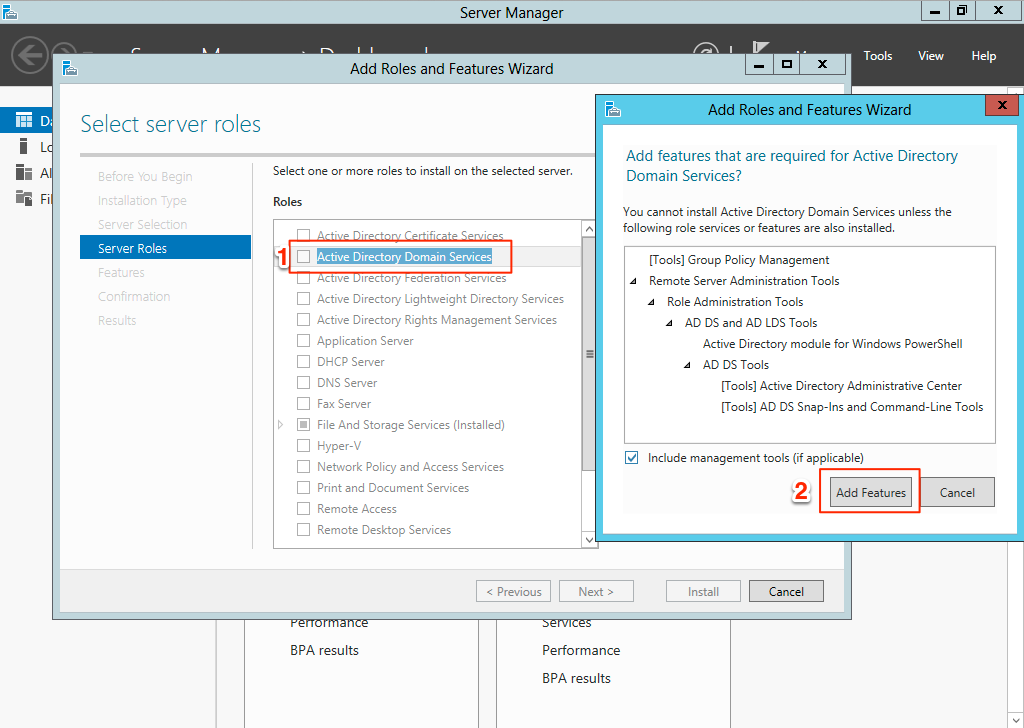Toggle Include management tools checkbox
1024x728 pixels.
tap(632, 458)
